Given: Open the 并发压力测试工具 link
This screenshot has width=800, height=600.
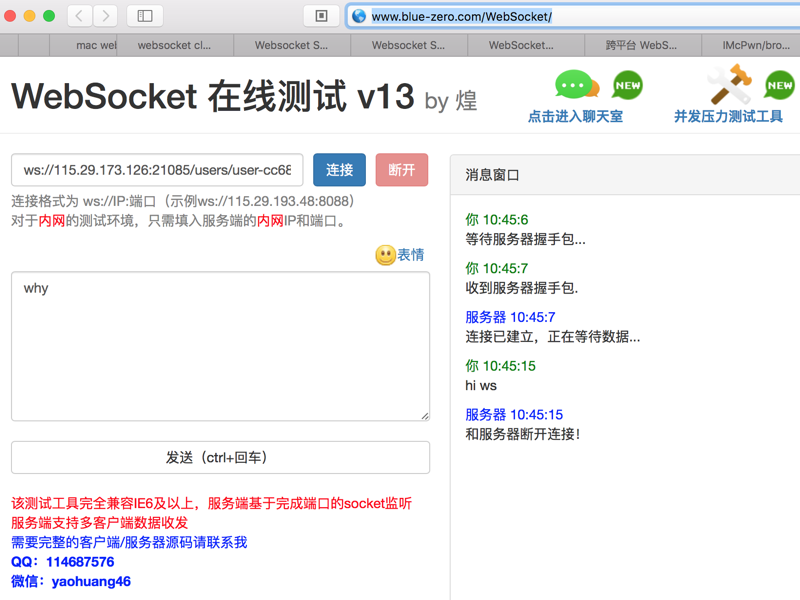Looking at the screenshot, I should coord(728,116).
